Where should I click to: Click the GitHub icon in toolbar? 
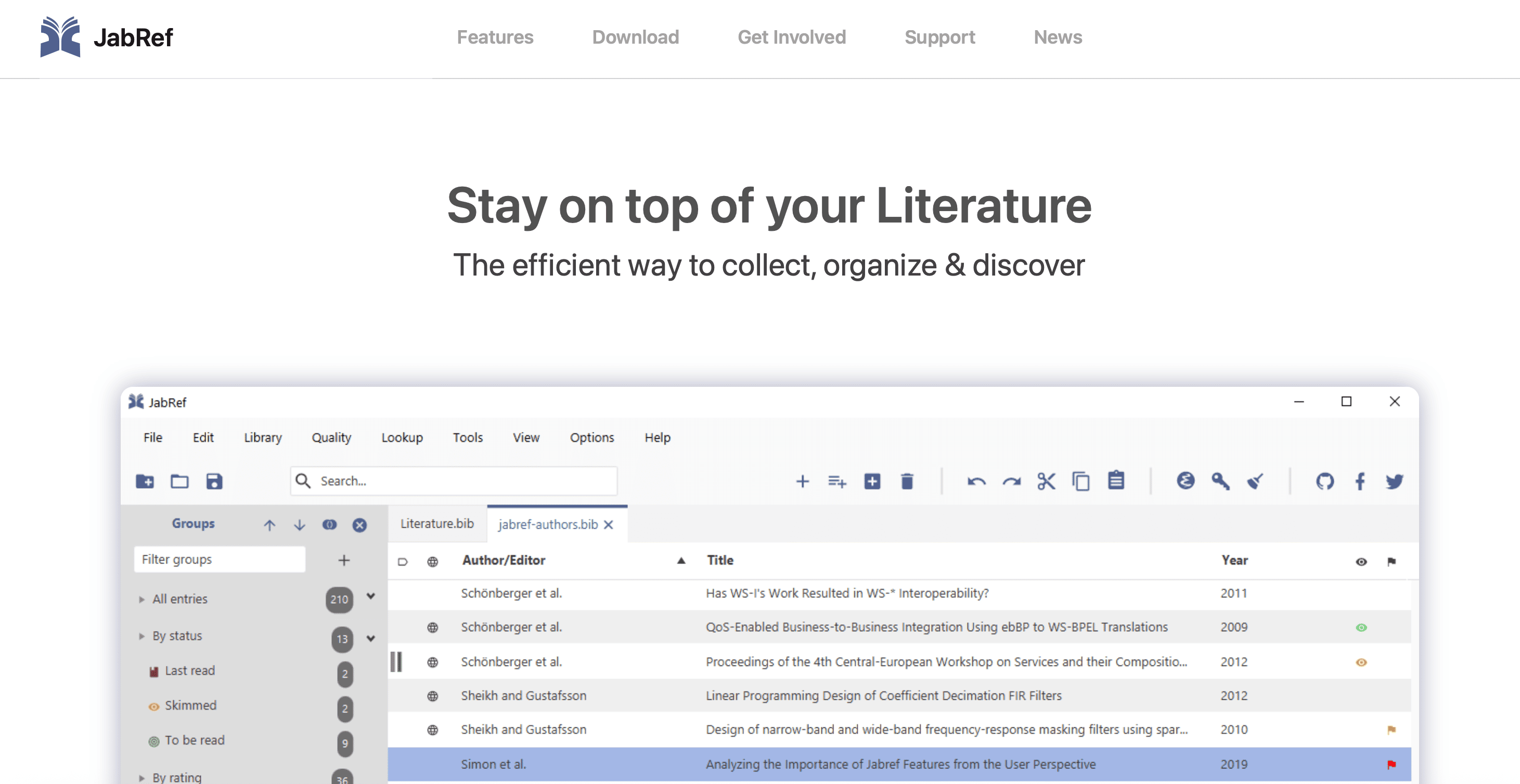click(1325, 481)
